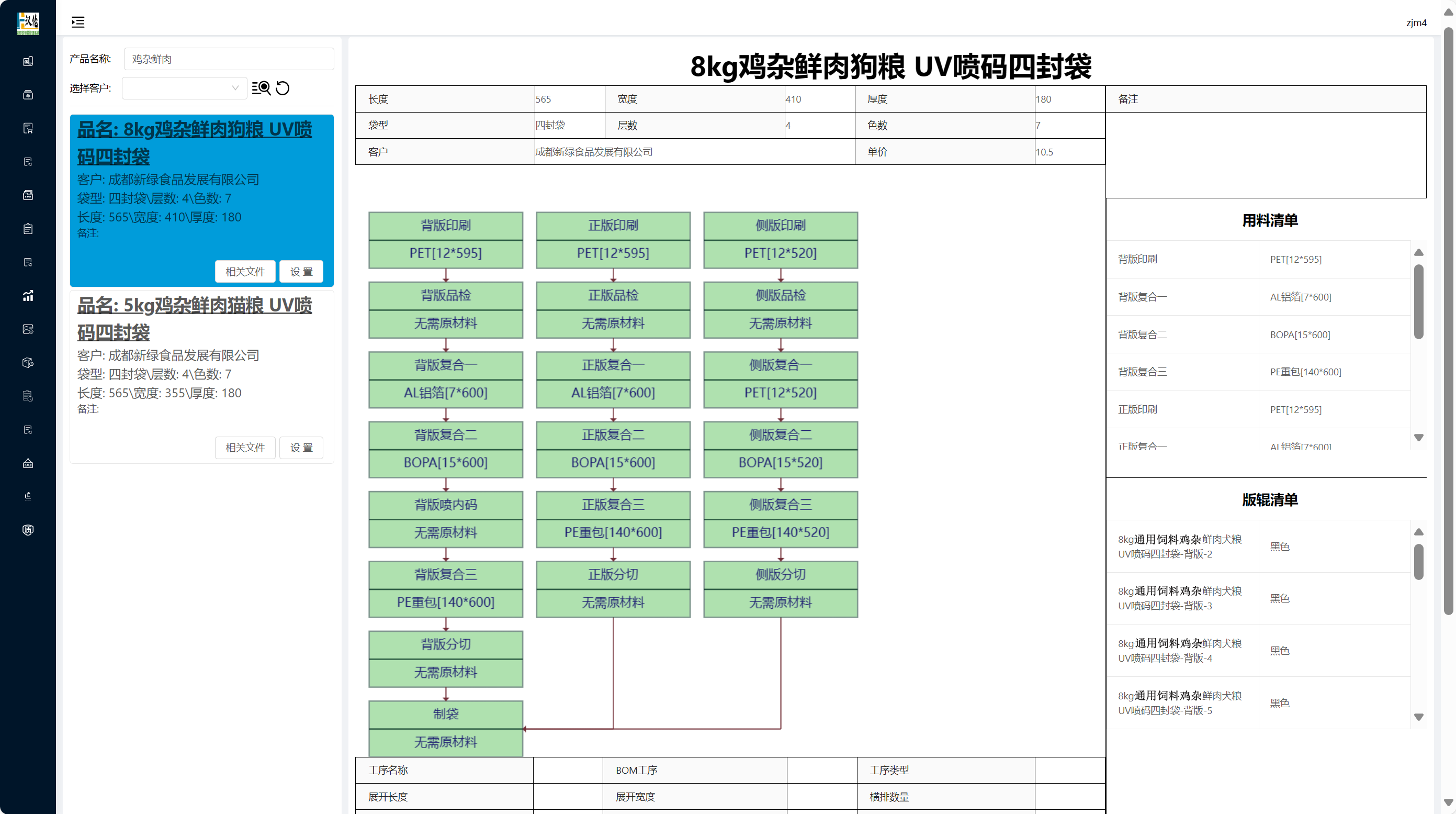Open 相关文件 for the 8kg狗粮 product card
The width and height of the screenshot is (1456, 814).
245,272
